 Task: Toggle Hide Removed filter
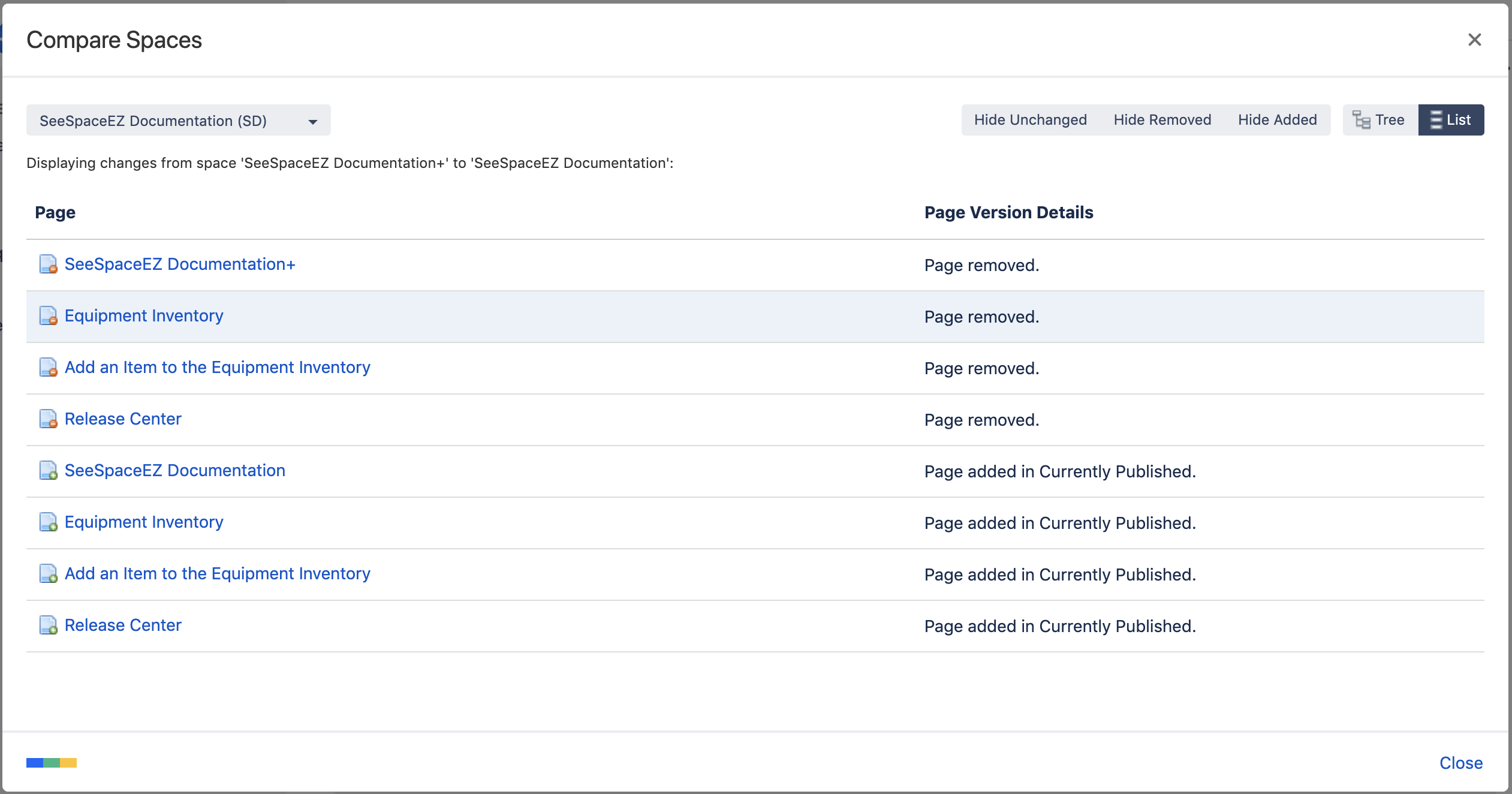point(1162,120)
